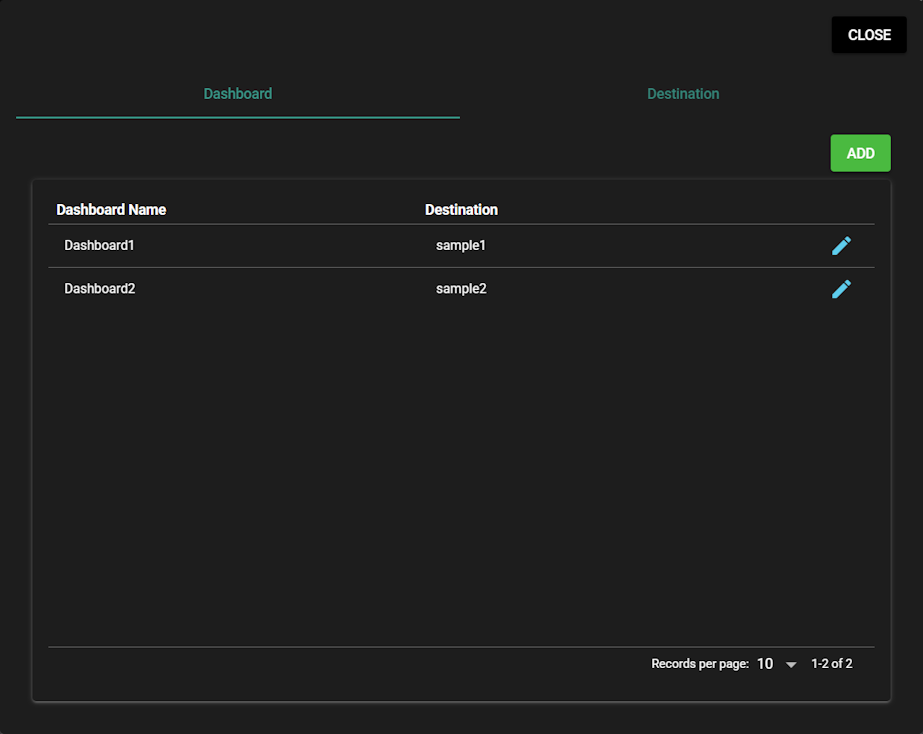Select the Dashboard2 name cell
This screenshot has width=923, height=734.
pyautogui.click(x=99, y=289)
